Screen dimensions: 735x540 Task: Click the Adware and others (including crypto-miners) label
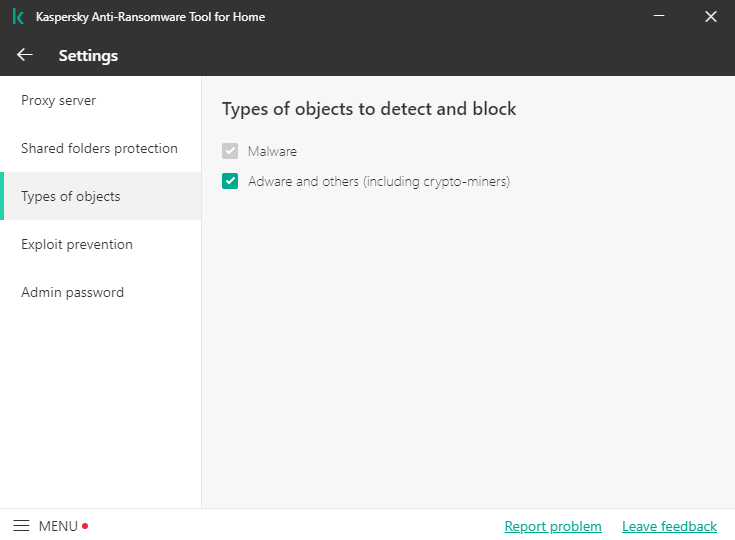379,181
